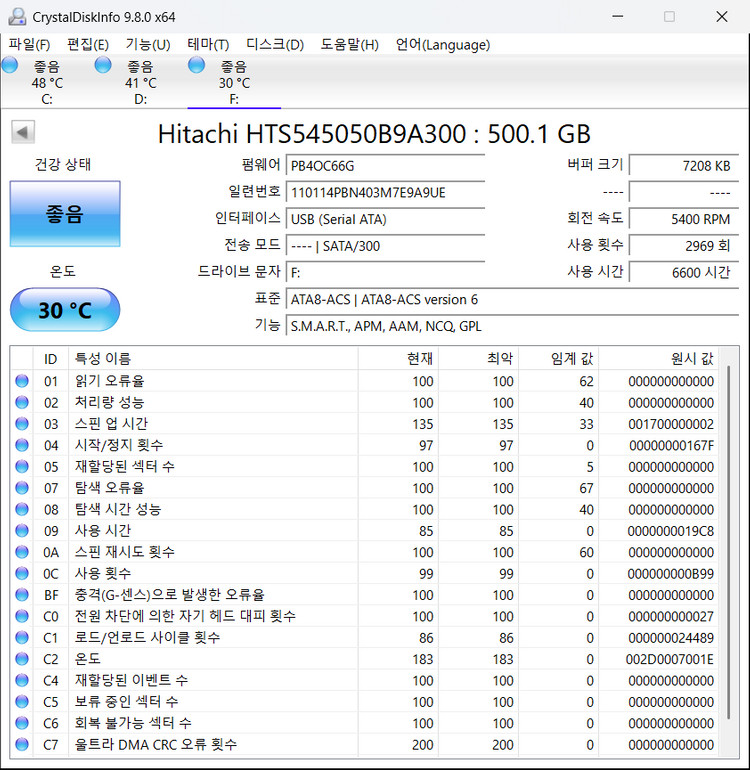750x770 pixels.
Task: Select the F: drive at 30 °C
Action: point(234,81)
